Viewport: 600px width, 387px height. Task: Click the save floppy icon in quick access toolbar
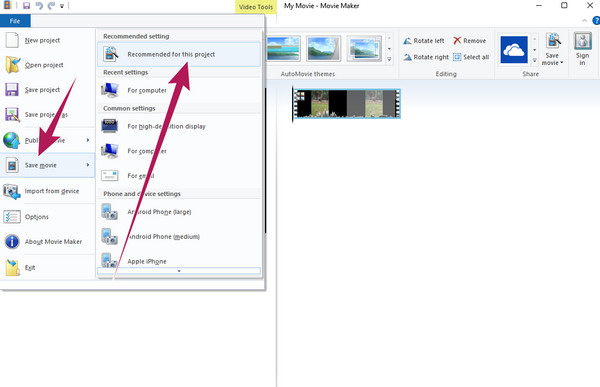(26, 5)
